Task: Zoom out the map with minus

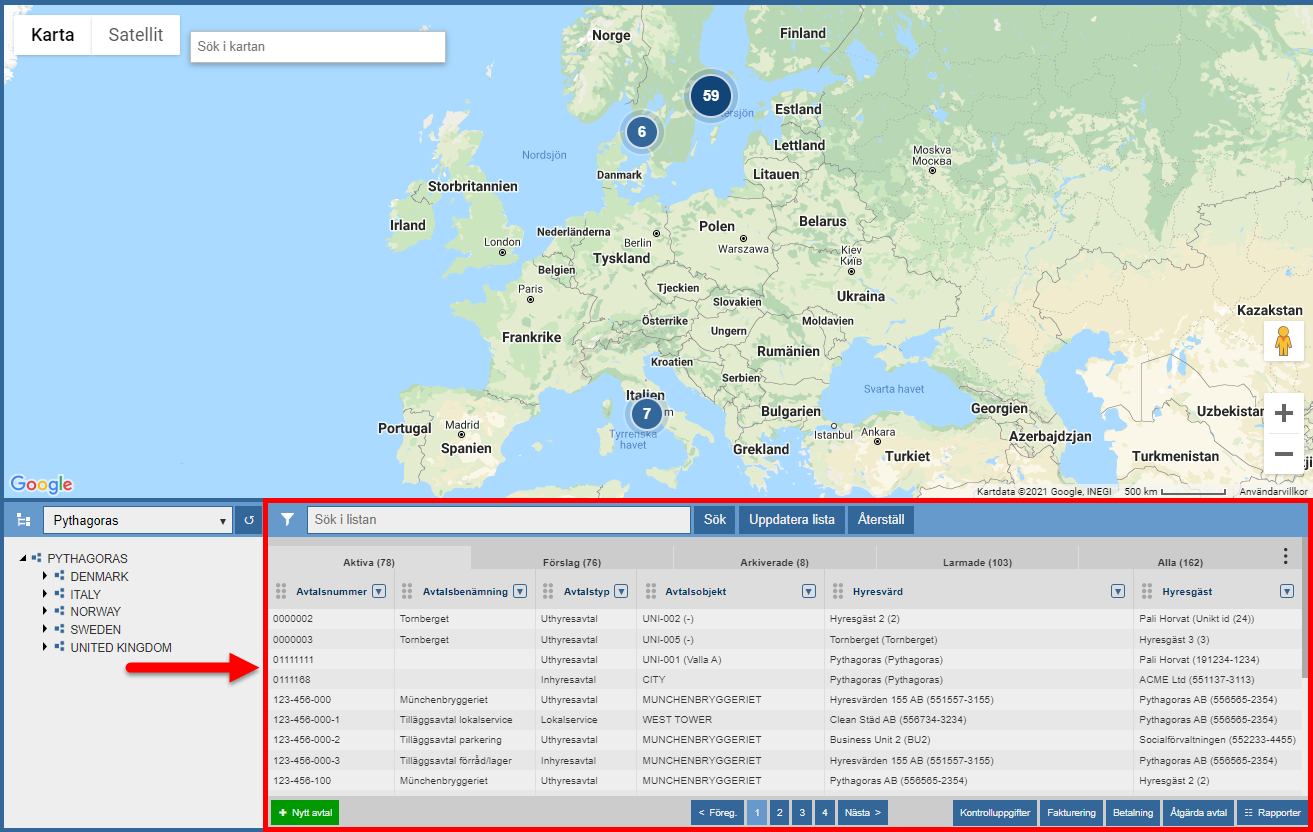Action: click(1284, 454)
